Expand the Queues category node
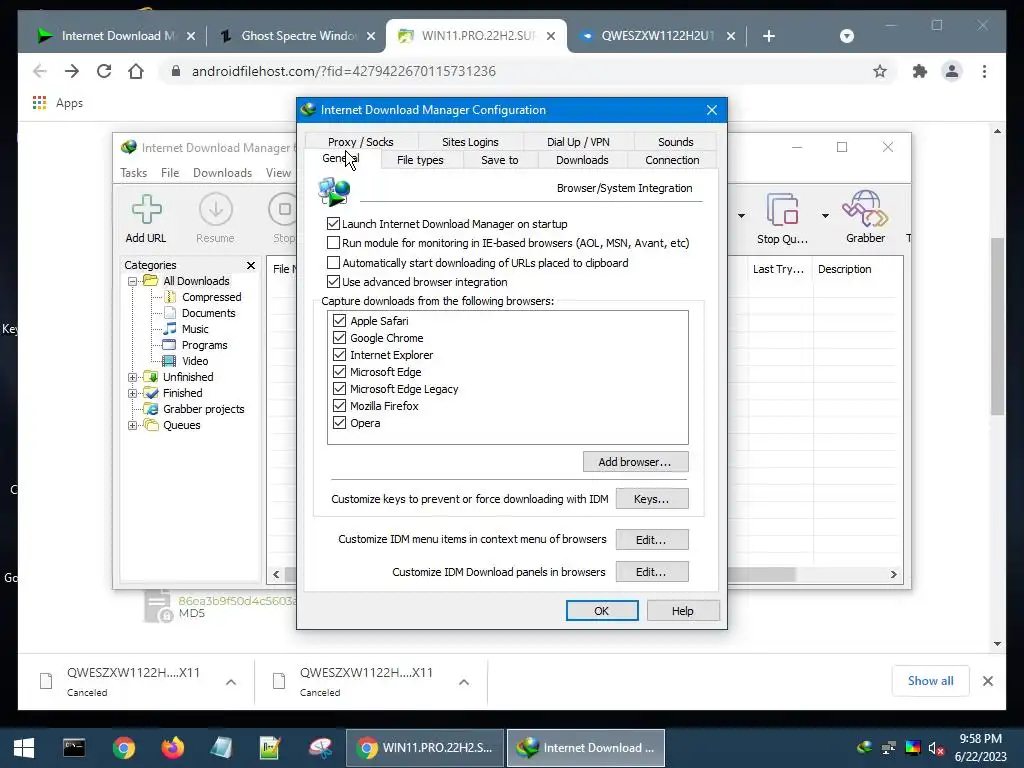The width and height of the screenshot is (1024, 768). click(x=133, y=425)
